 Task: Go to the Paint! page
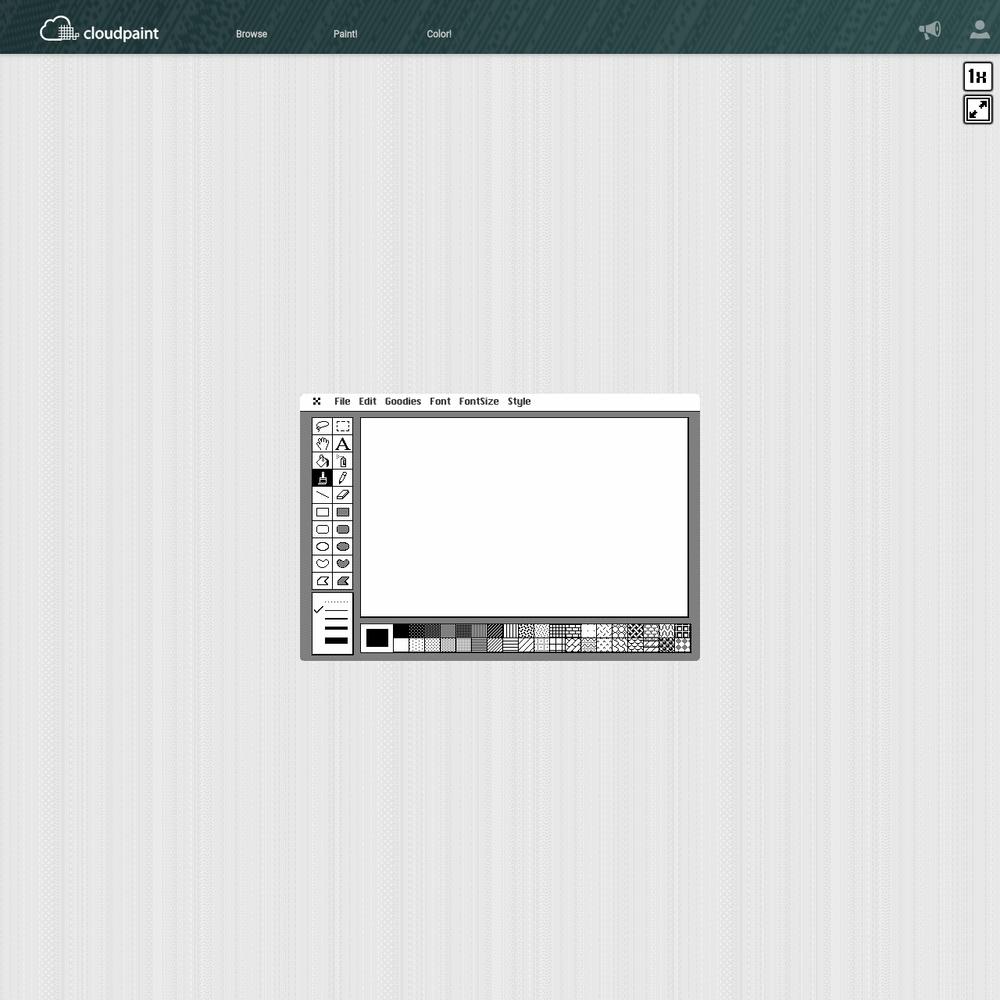pos(345,34)
